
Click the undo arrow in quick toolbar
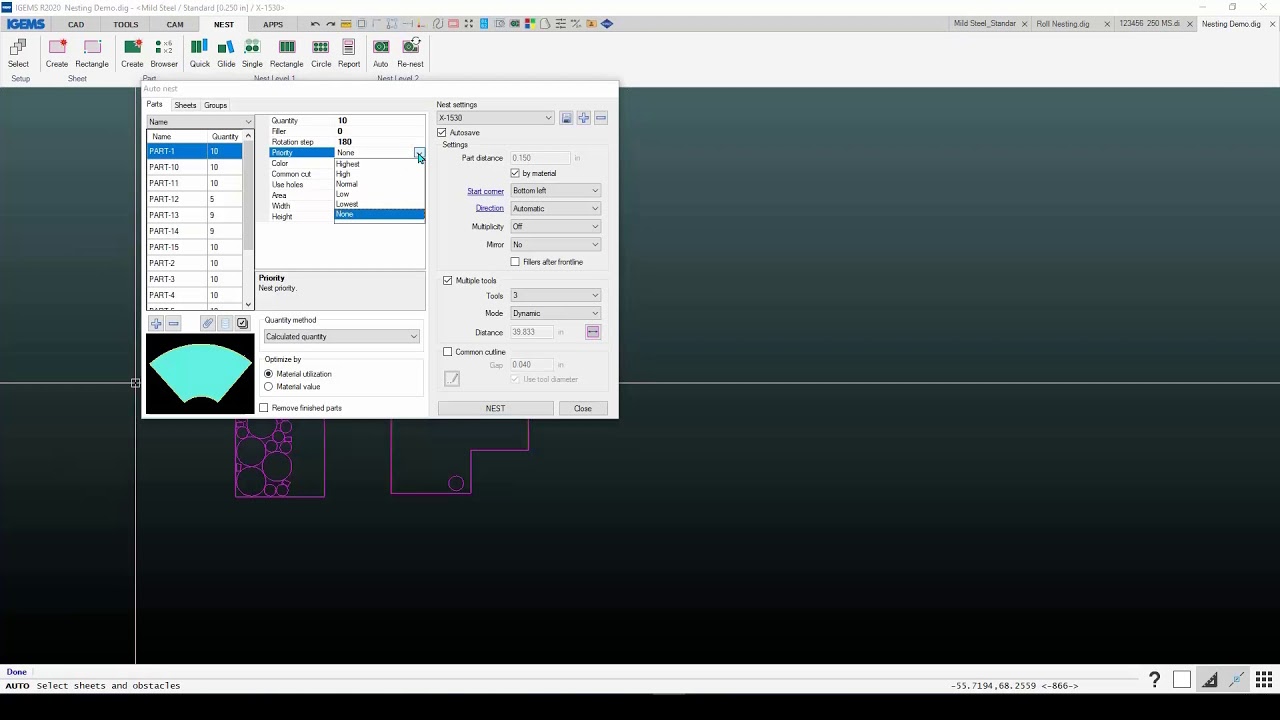click(x=316, y=24)
